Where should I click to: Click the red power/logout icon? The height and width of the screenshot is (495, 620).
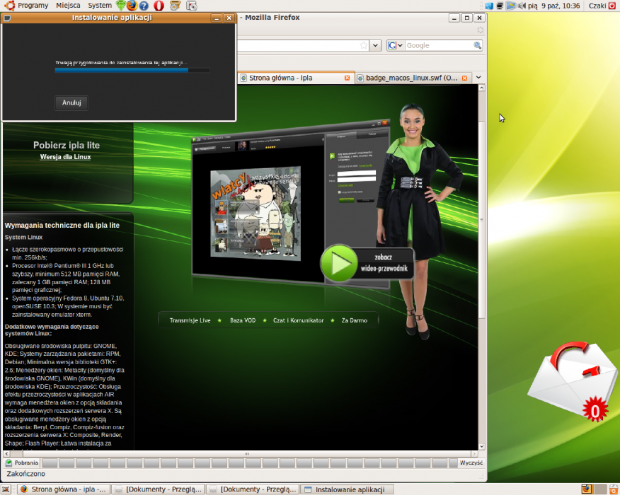pyautogui.click(x=612, y=6)
